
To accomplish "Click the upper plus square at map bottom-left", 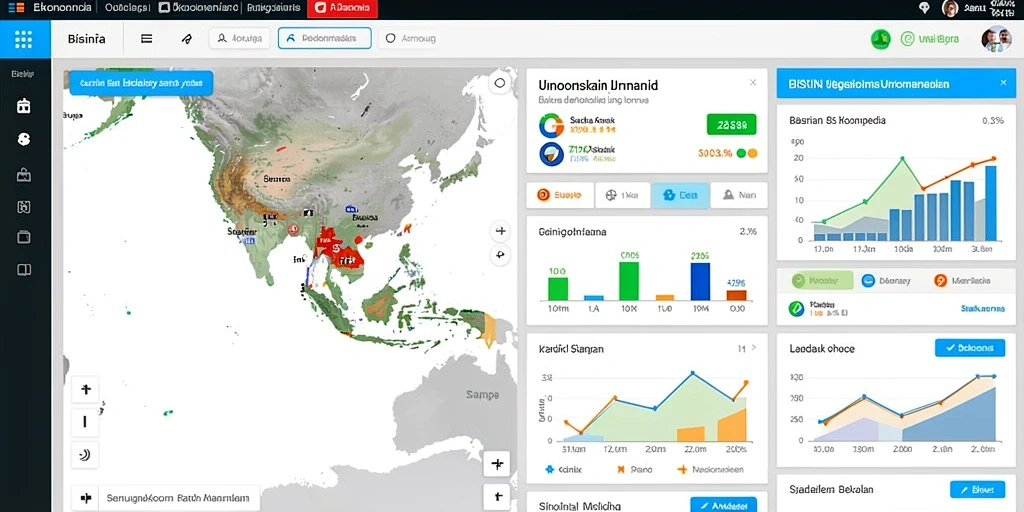I will tap(85, 391).
